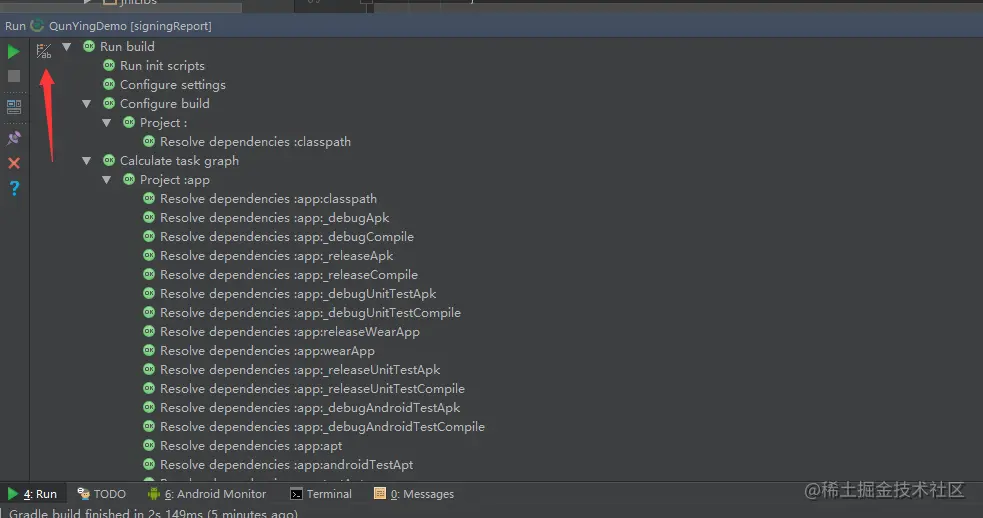The width and height of the screenshot is (983, 518).
Task: Select the QunYingDemo [signingReport] run title
Action: click(x=130, y=26)
